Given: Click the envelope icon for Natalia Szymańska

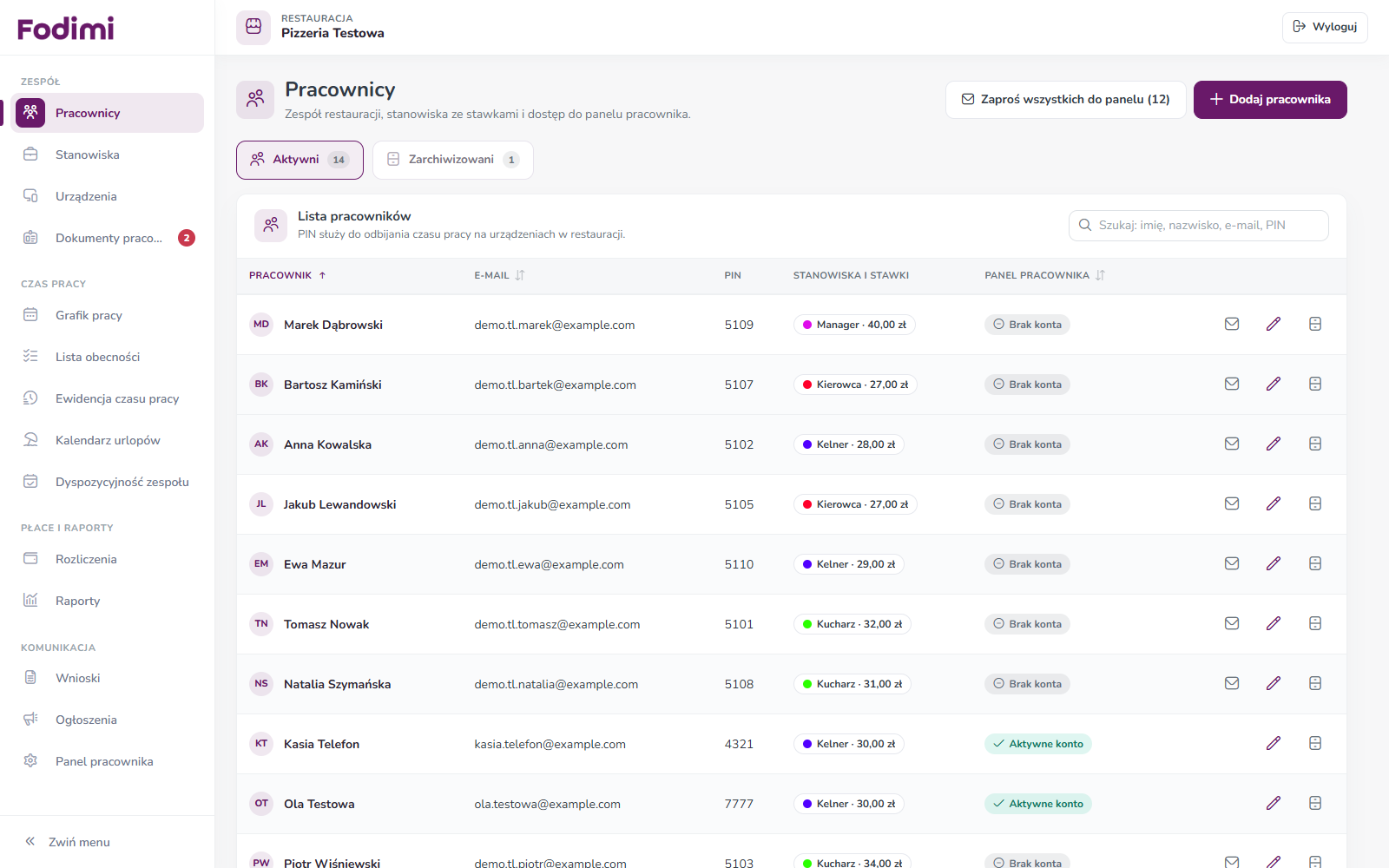Looking at the screenshot, I should tap(1232, 683).
